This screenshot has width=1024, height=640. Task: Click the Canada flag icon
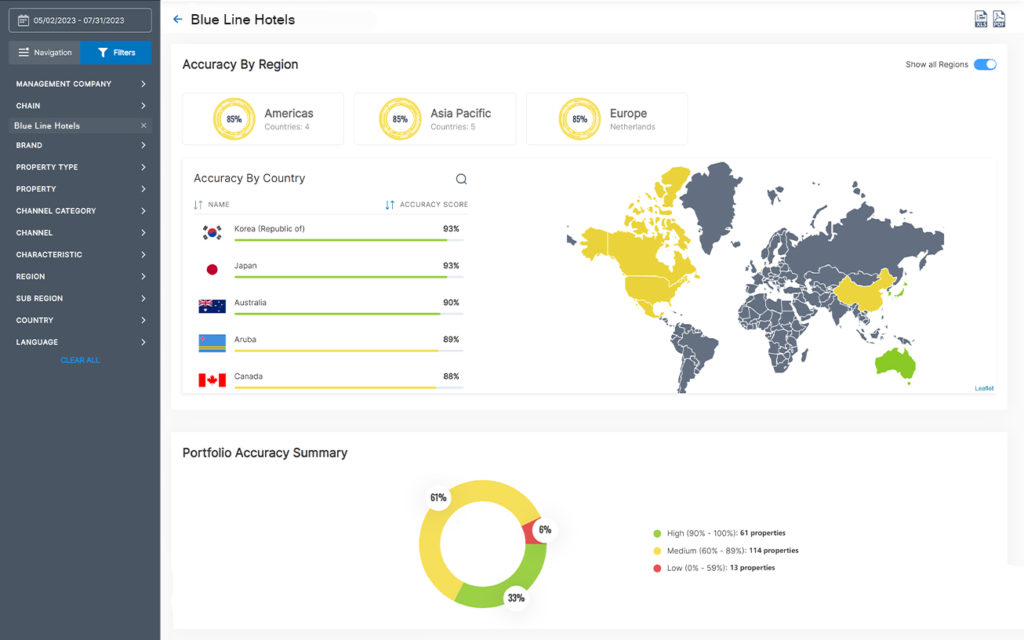coord(212,380)
